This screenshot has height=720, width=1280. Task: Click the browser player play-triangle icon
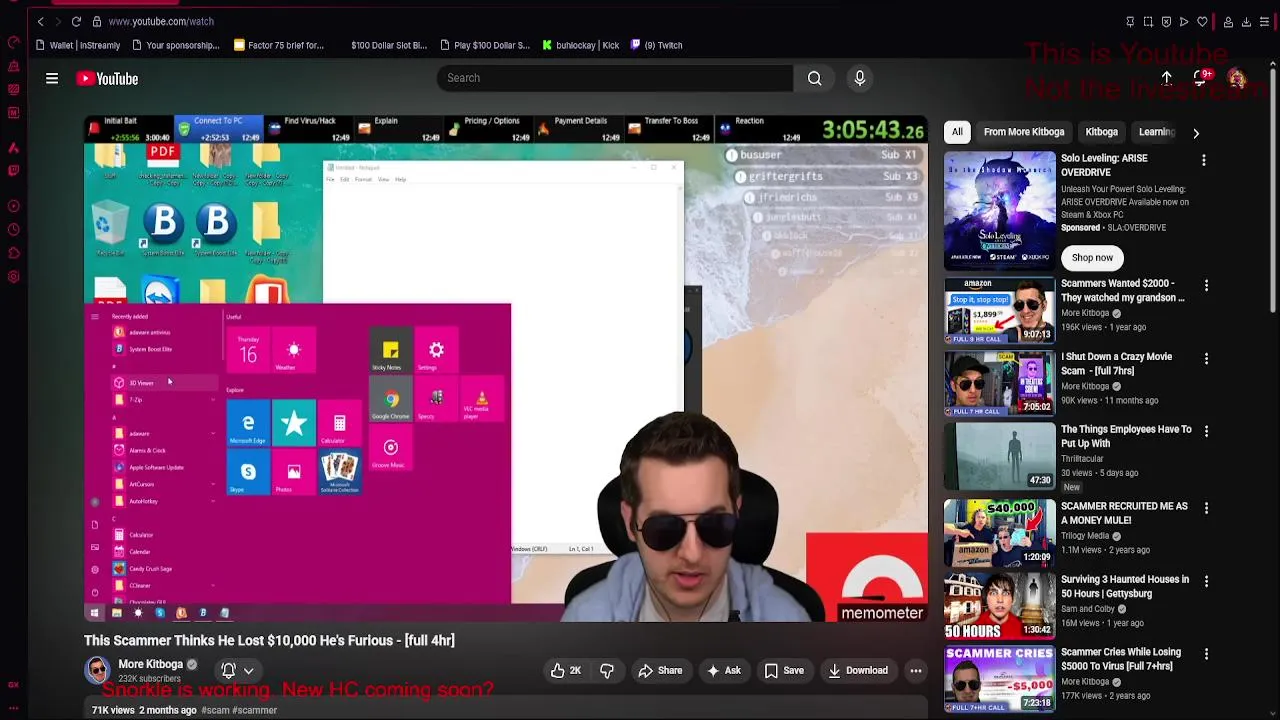(1184, 21)
